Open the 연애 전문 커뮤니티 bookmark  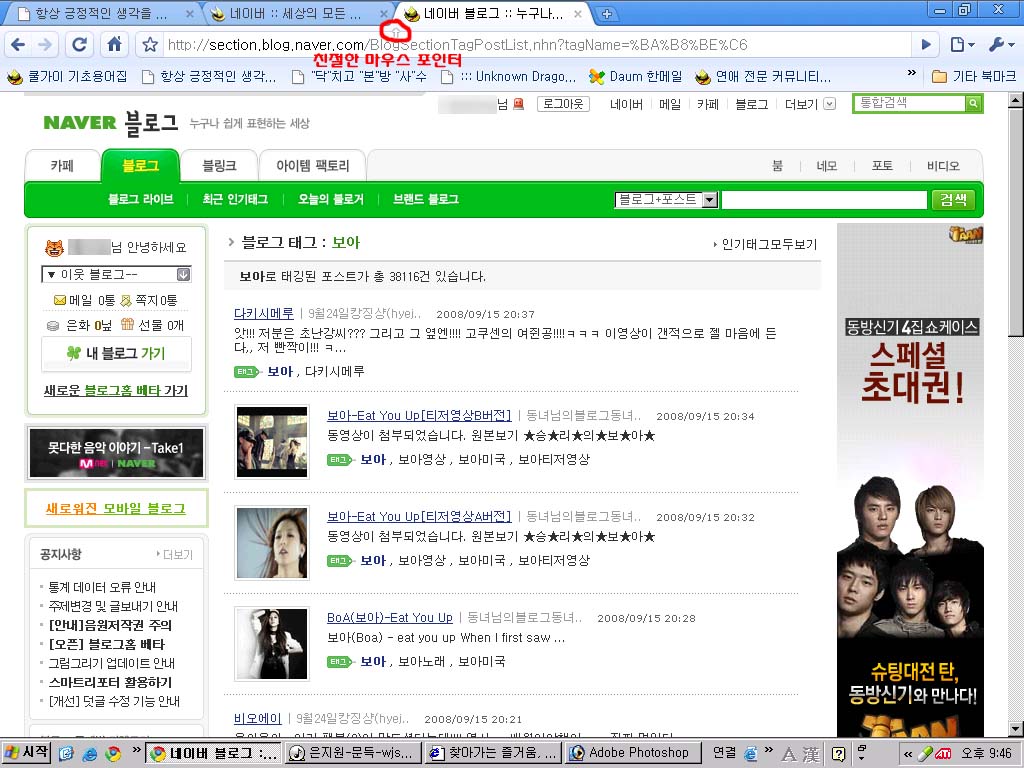click(x=763, y=76)
